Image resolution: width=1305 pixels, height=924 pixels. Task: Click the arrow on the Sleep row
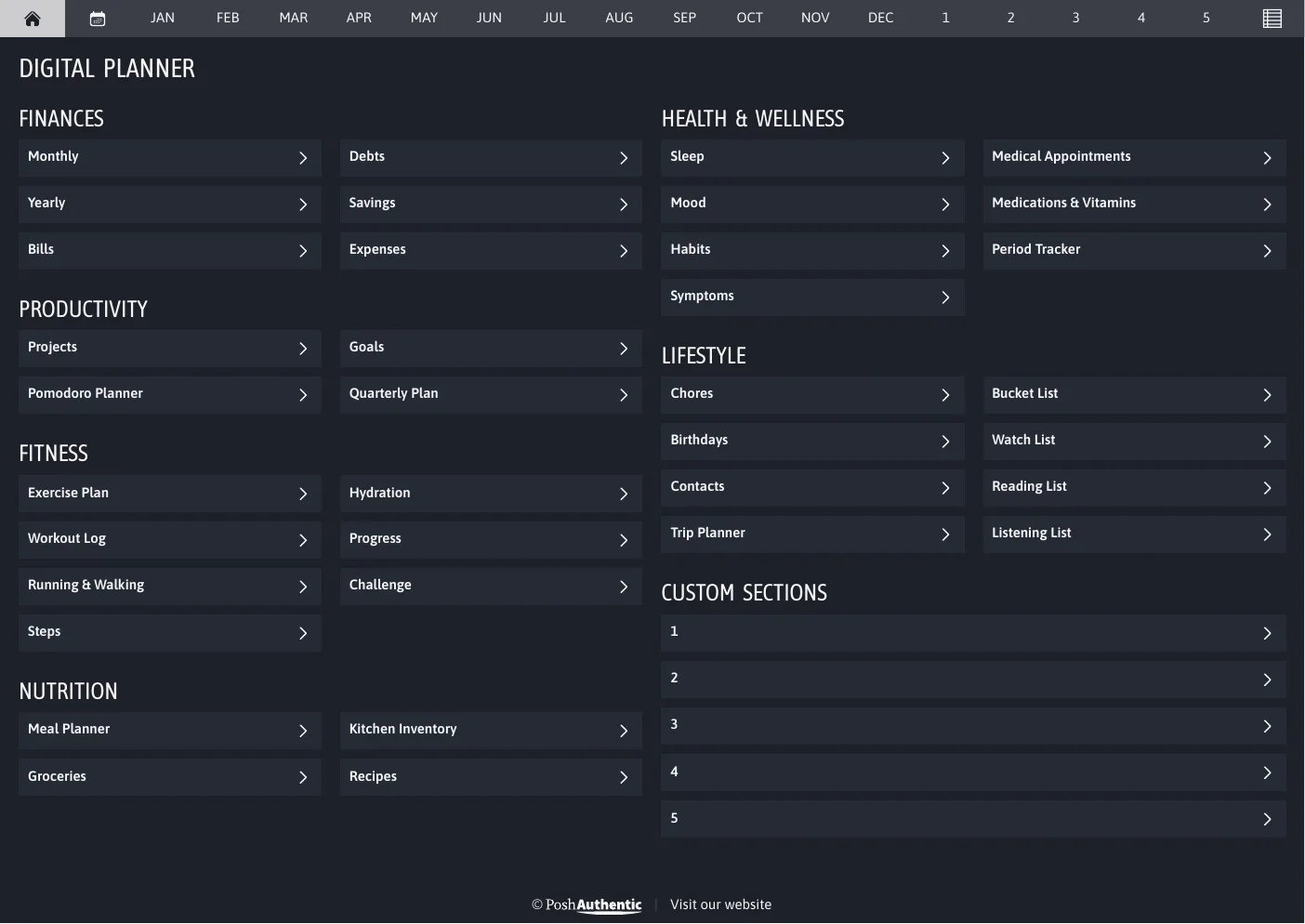945,158
